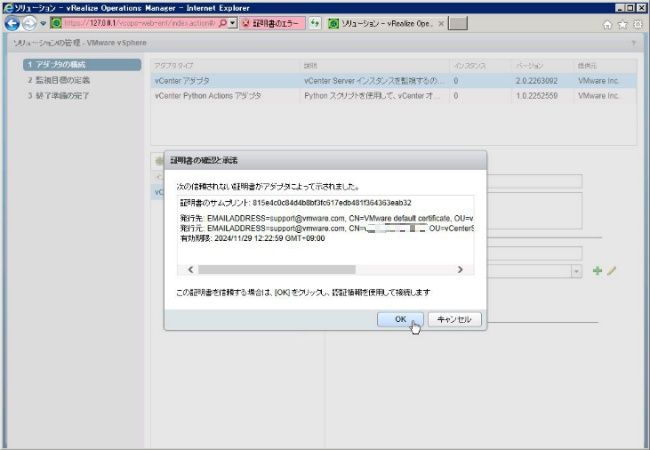Click the バージョン column header
The width and height of the screenshot is (650, 450).
coord(543,66)
